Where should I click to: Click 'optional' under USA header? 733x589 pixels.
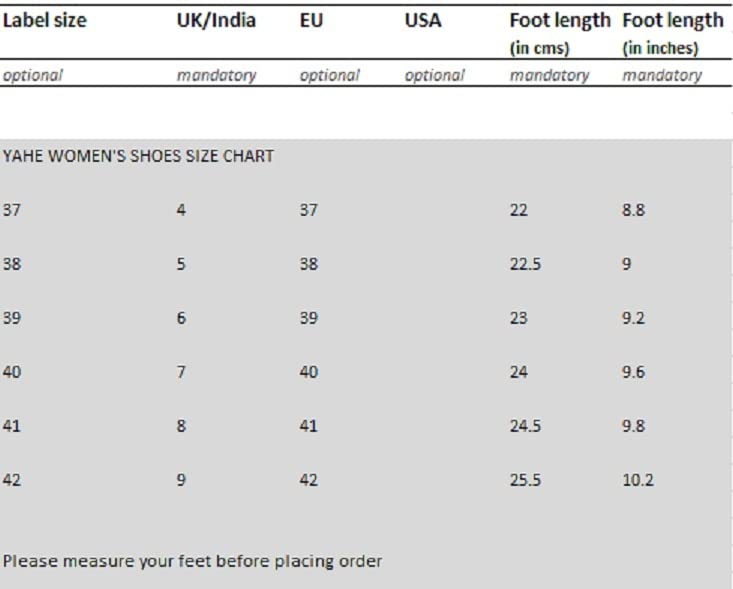(434, 75)
